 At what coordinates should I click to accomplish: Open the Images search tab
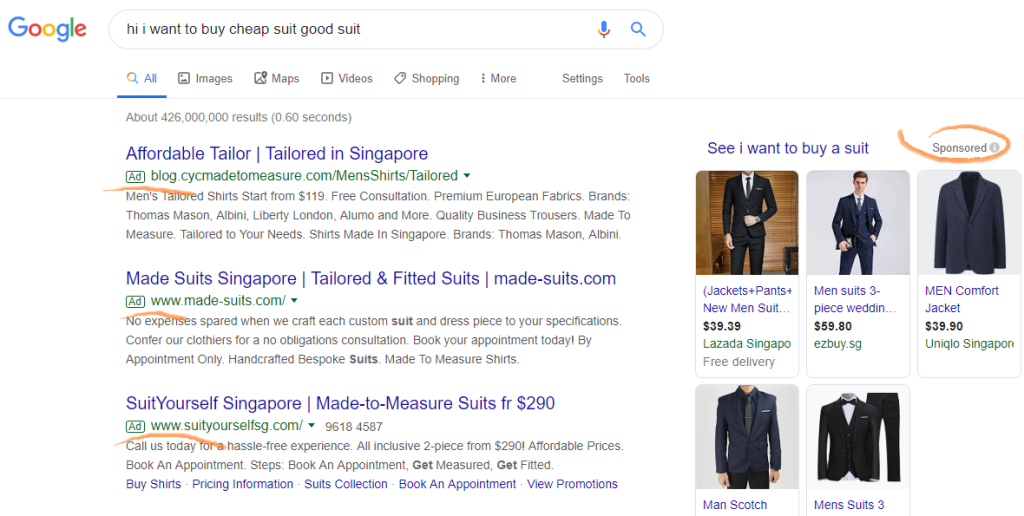tap(205, 78)
